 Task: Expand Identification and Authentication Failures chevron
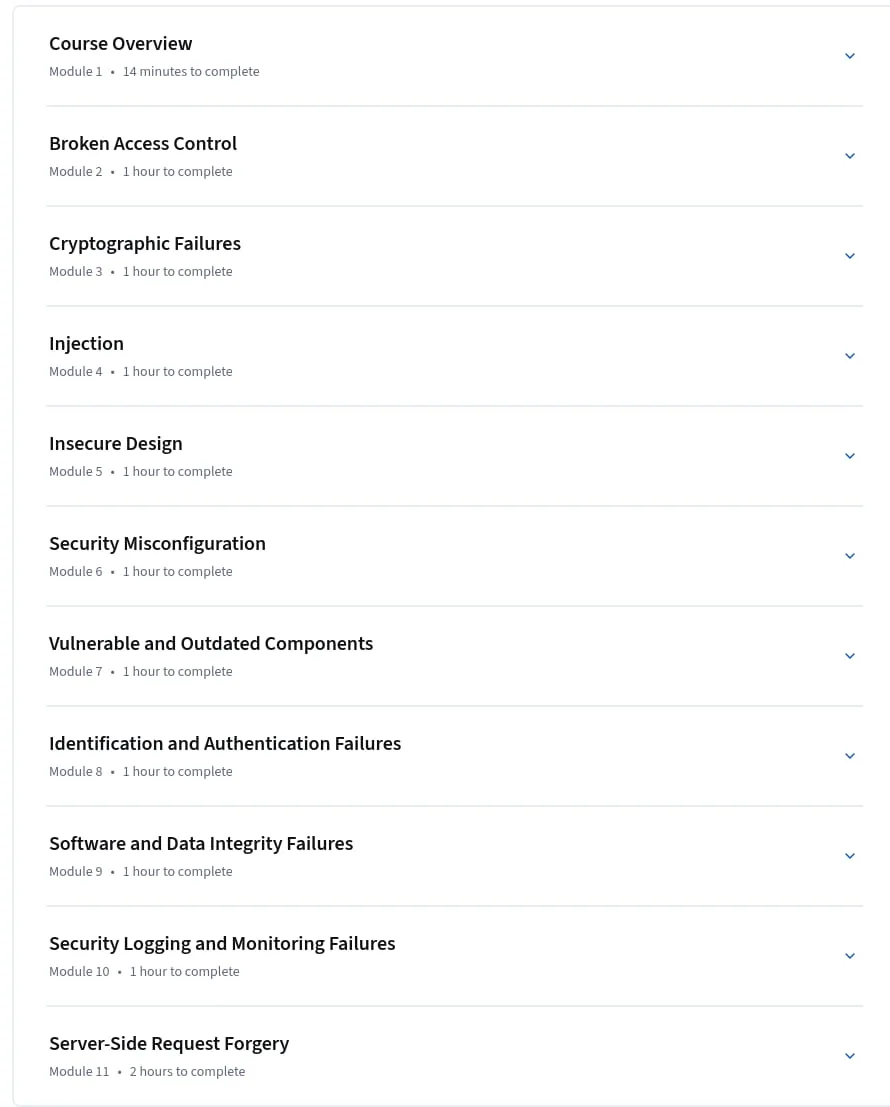tap(850, 756)
